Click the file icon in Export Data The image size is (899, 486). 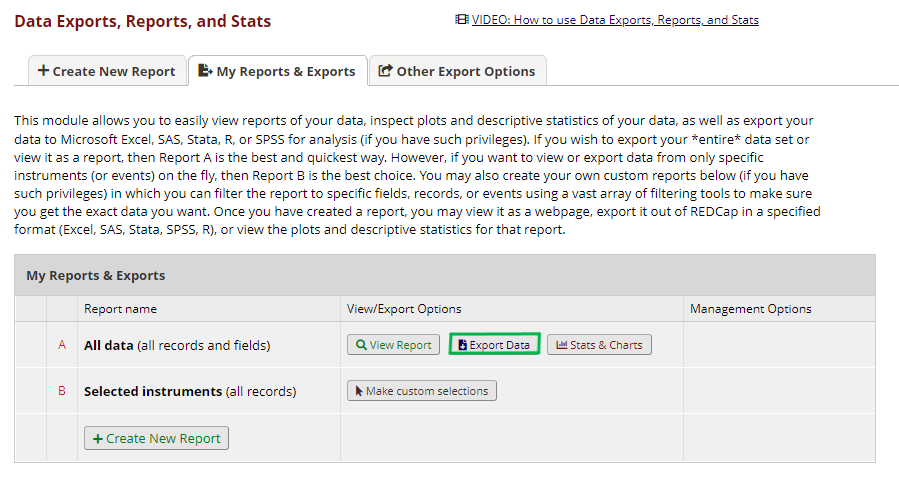click(462, 345)
